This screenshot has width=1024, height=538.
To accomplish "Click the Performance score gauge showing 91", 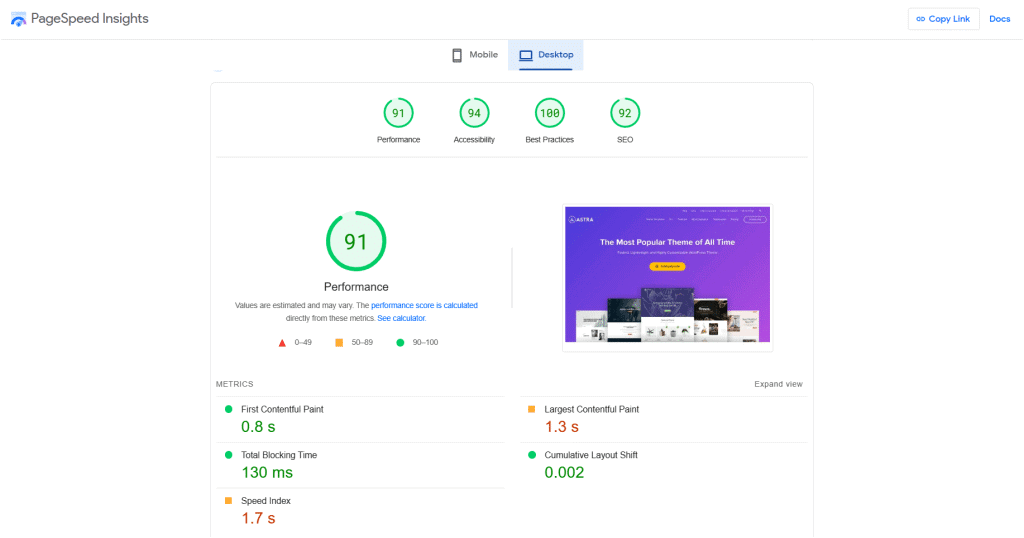I will [x=398, y=113].
